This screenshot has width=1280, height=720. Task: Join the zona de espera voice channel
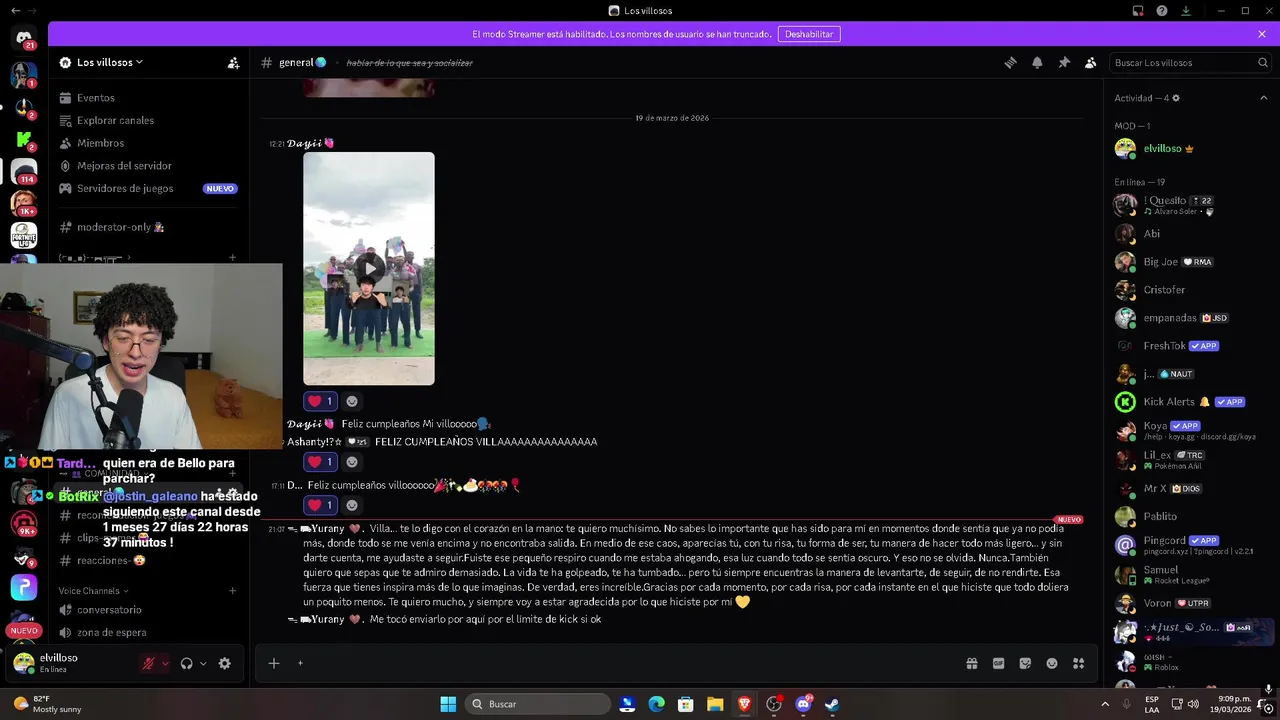[x=148, y=632]
